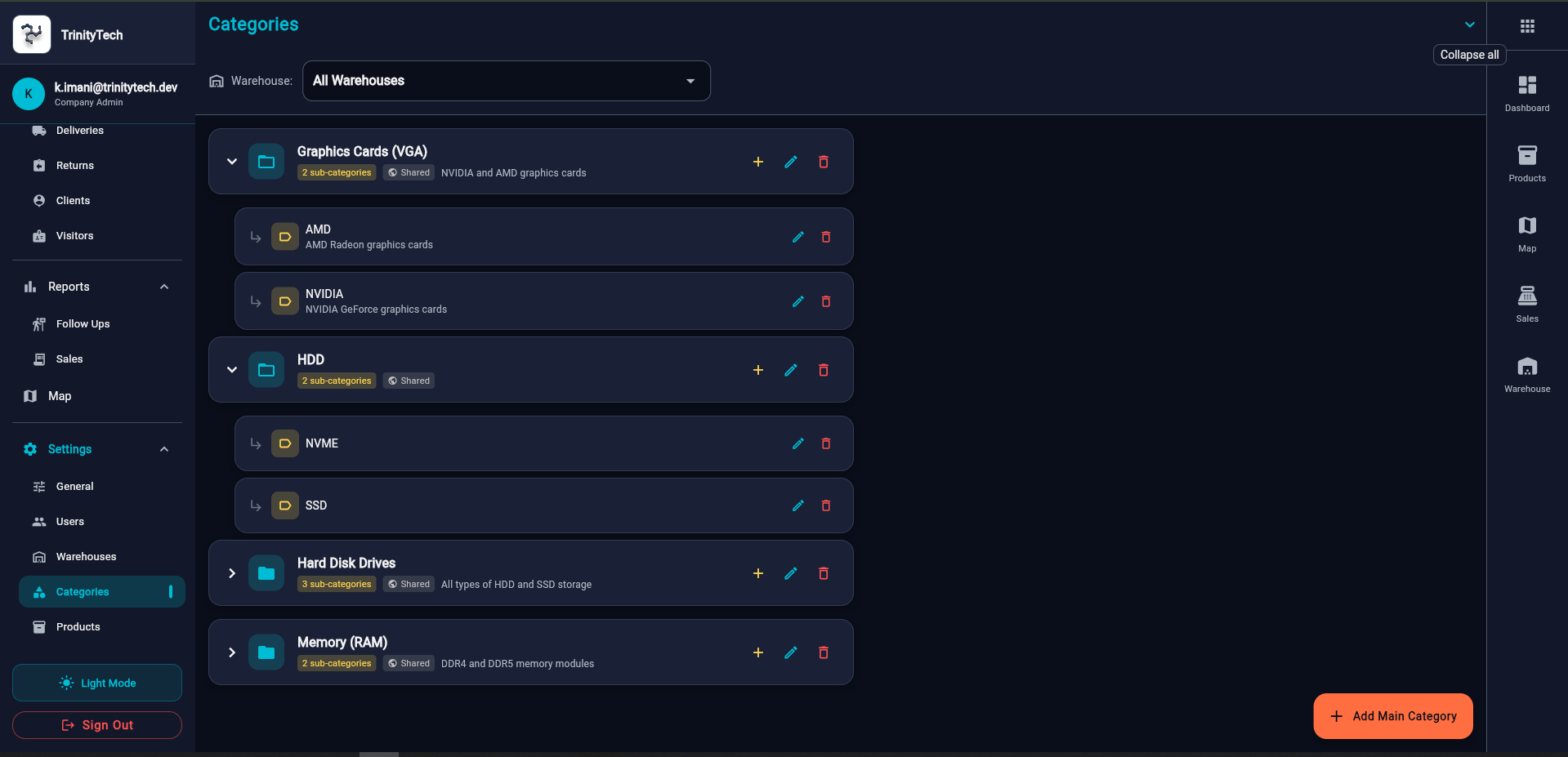Open the Dashboard from the right sidebar
1568x757 pixels.
(1526, 91)
